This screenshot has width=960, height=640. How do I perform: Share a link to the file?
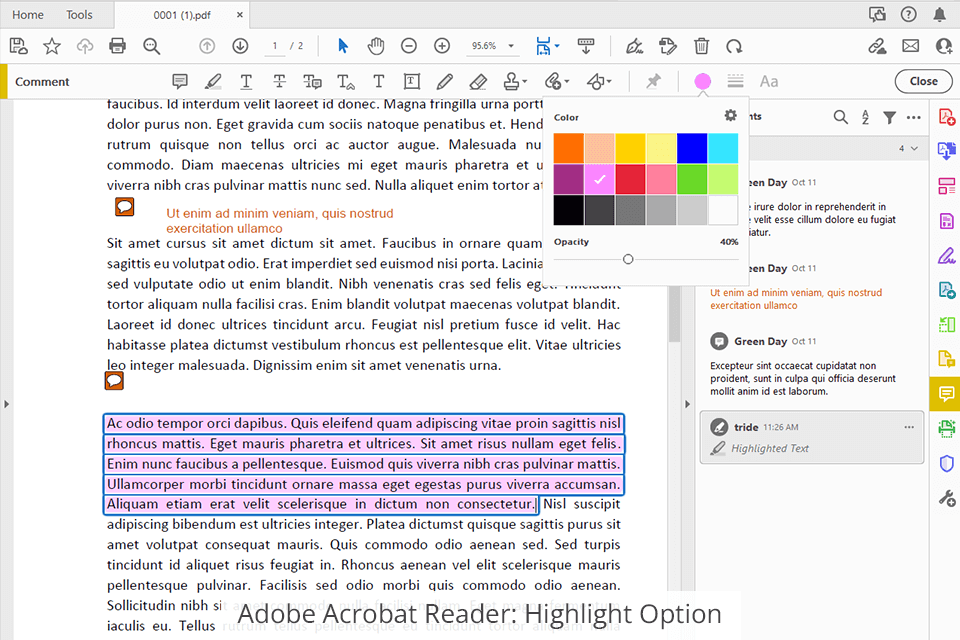[877, 46]
